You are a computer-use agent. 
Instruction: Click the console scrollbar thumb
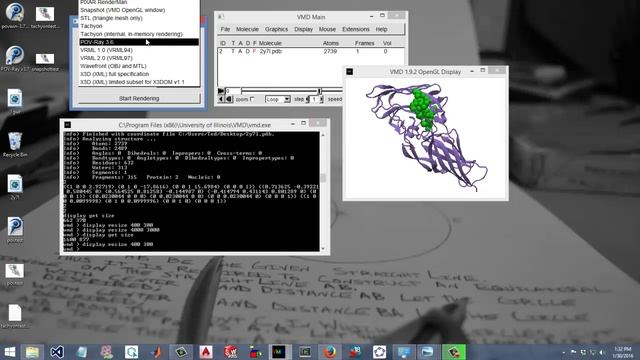[x=323, y=178]
